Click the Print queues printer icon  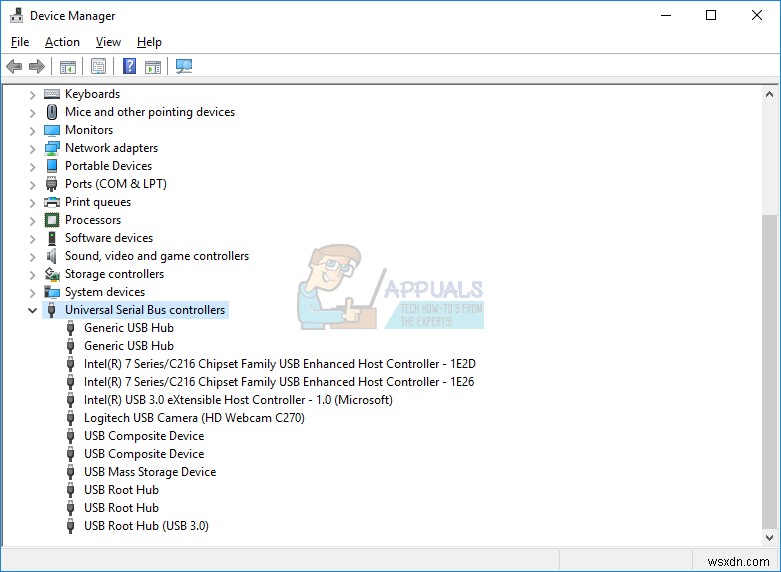(52, 202)
